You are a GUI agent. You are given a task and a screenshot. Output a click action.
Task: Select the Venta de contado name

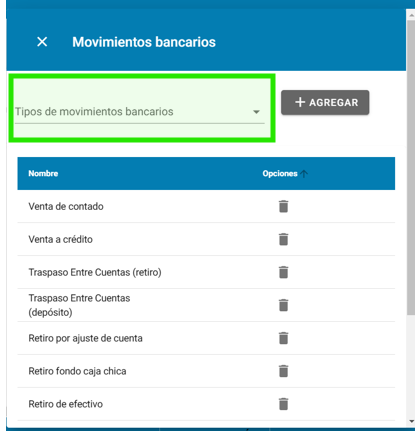click(x=66, y=206)
